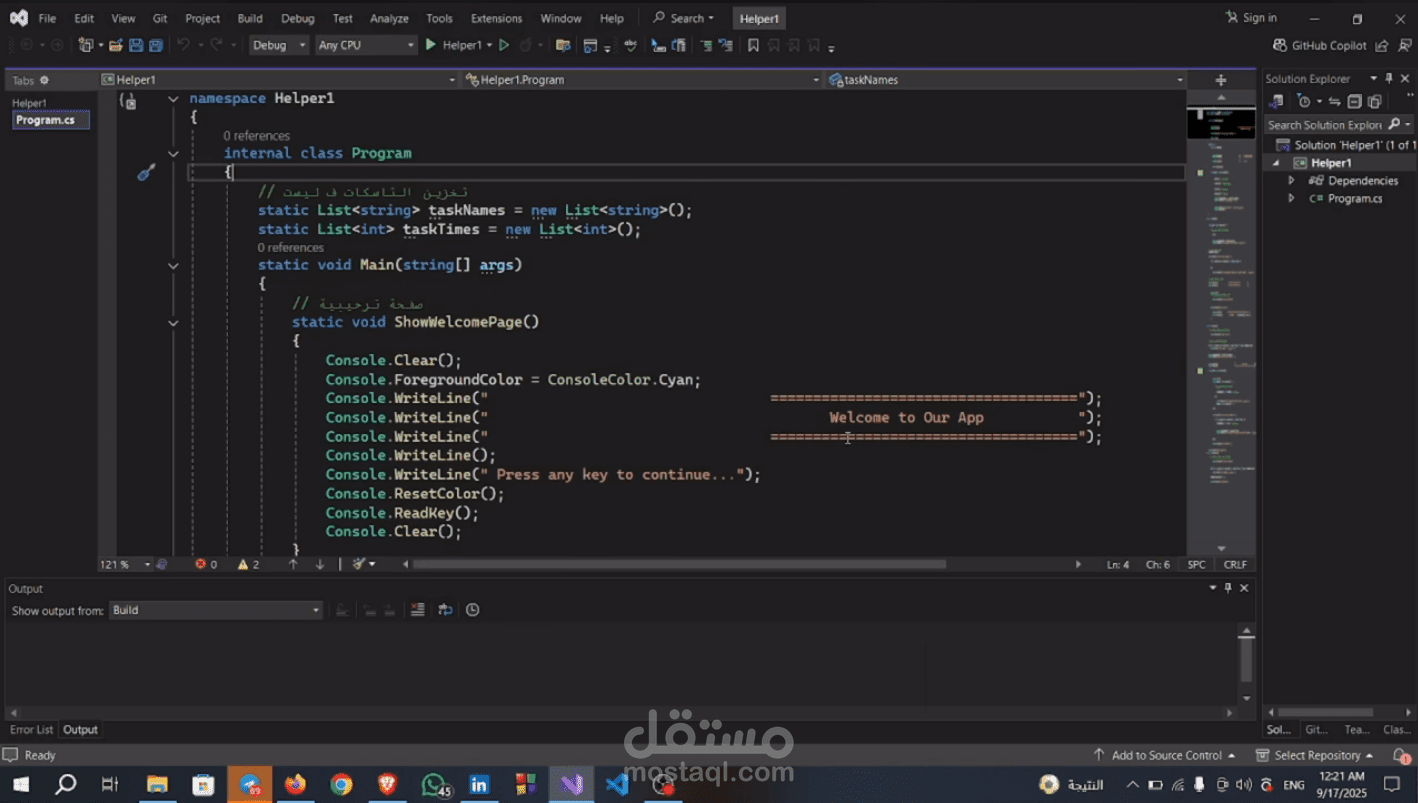
Task: Expand the Program.cs node in Solution Explorer
Action: pyautogui.click(x=1291, y=199)
